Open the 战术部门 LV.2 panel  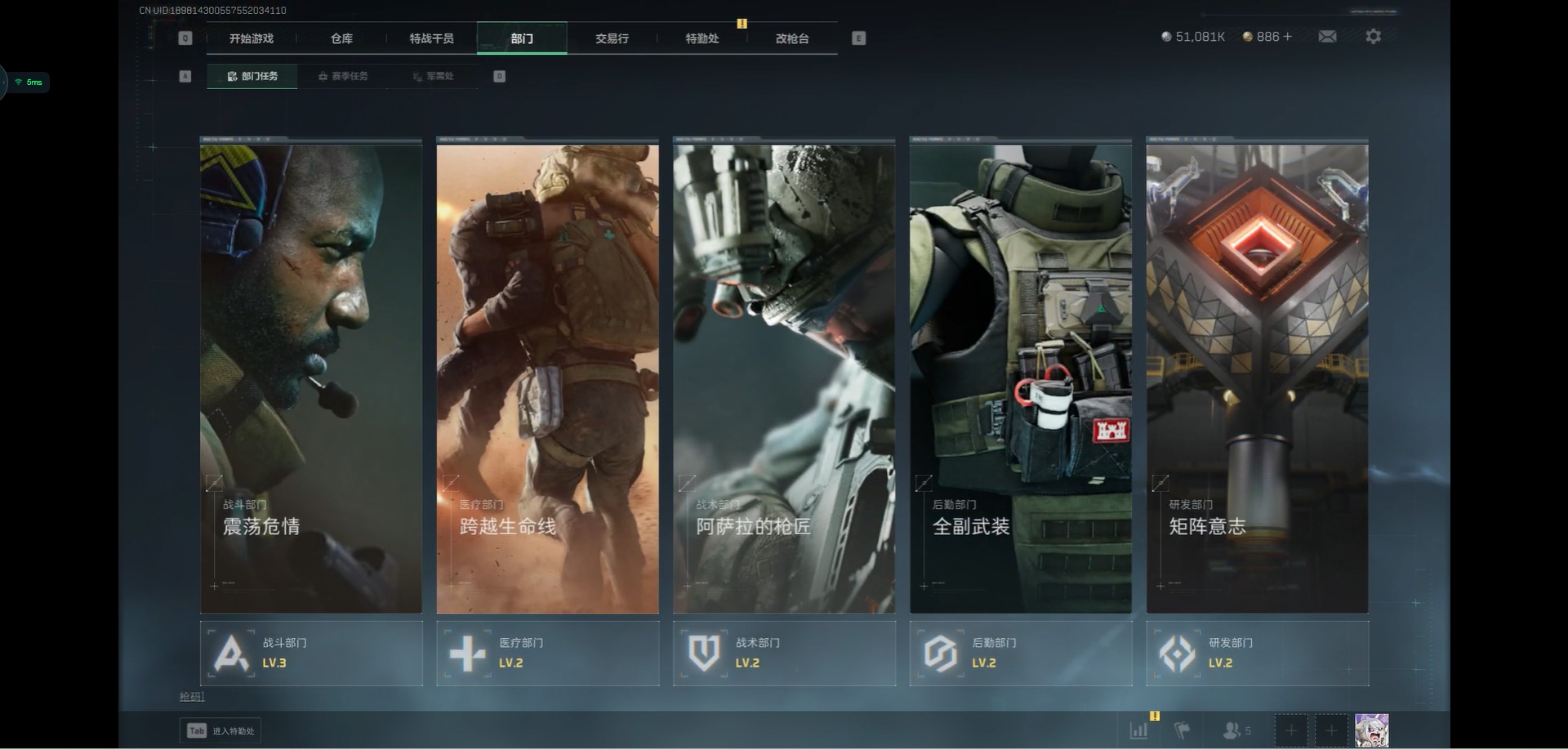point(784,654)
